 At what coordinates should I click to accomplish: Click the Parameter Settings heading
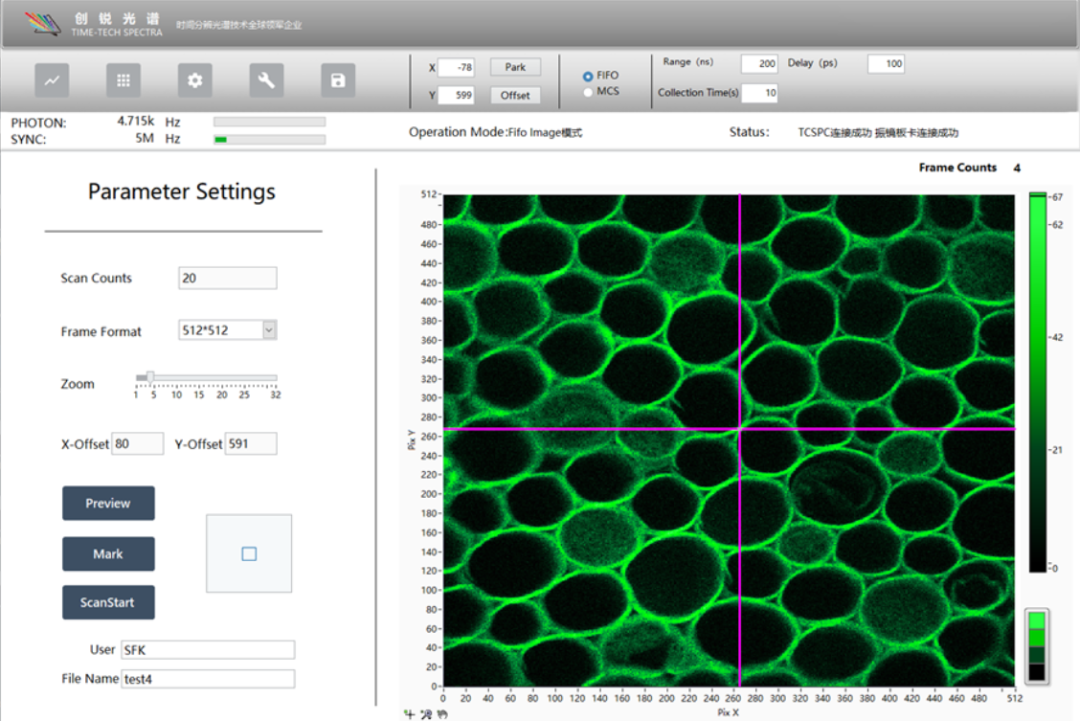[182, 191]
